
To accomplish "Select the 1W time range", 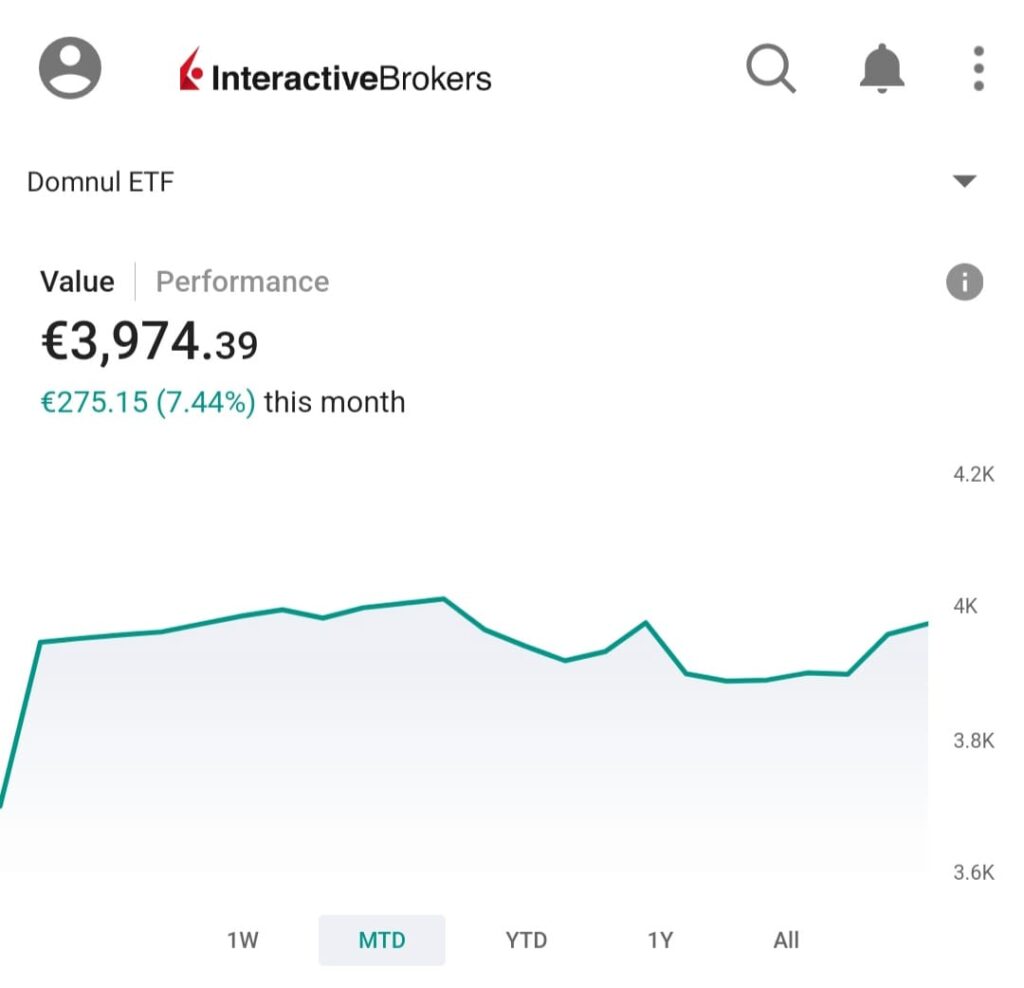I will [x=243, y=940].
